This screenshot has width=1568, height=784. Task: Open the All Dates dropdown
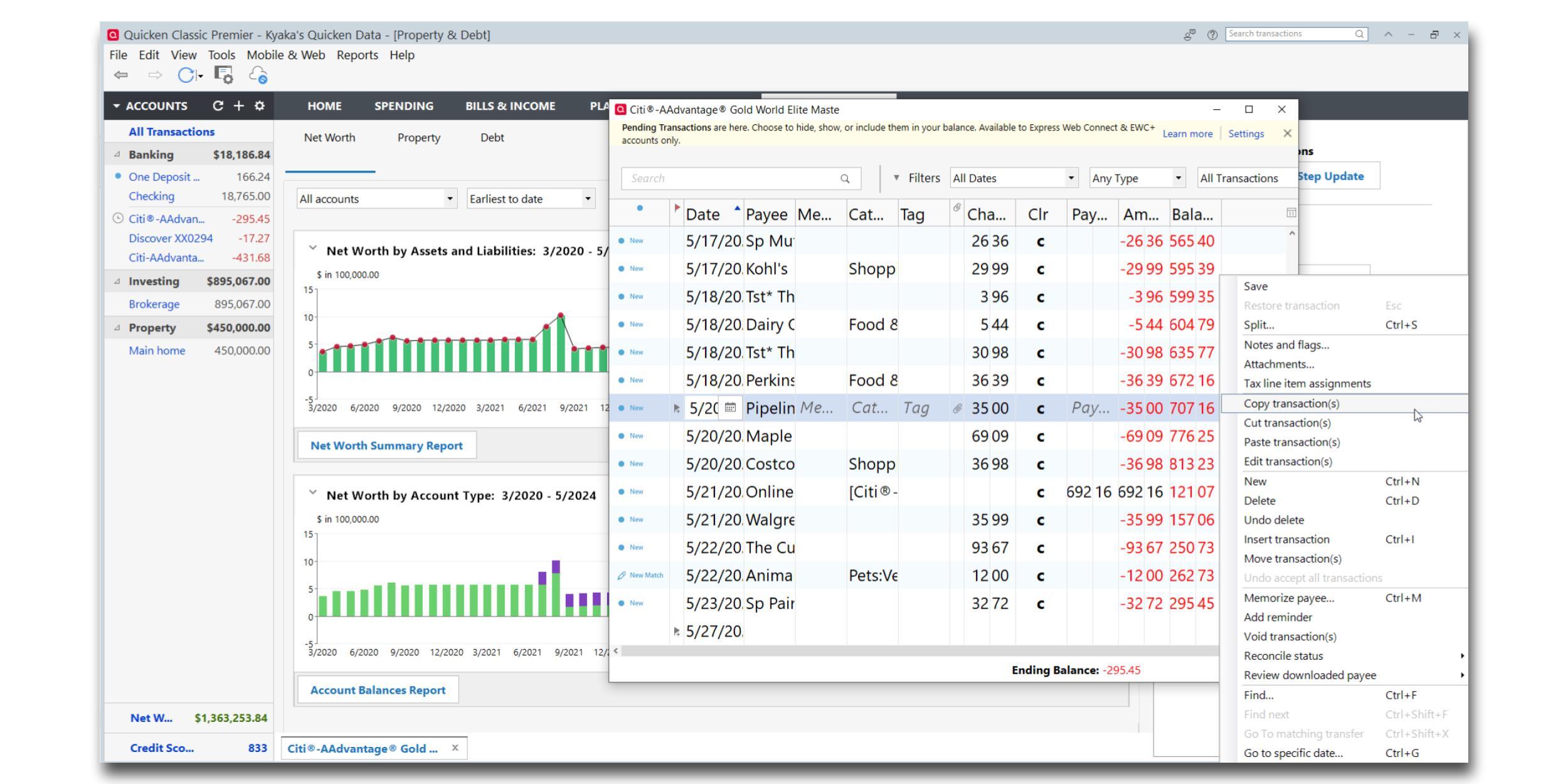pyautogui.click(x=1014, y=178)
